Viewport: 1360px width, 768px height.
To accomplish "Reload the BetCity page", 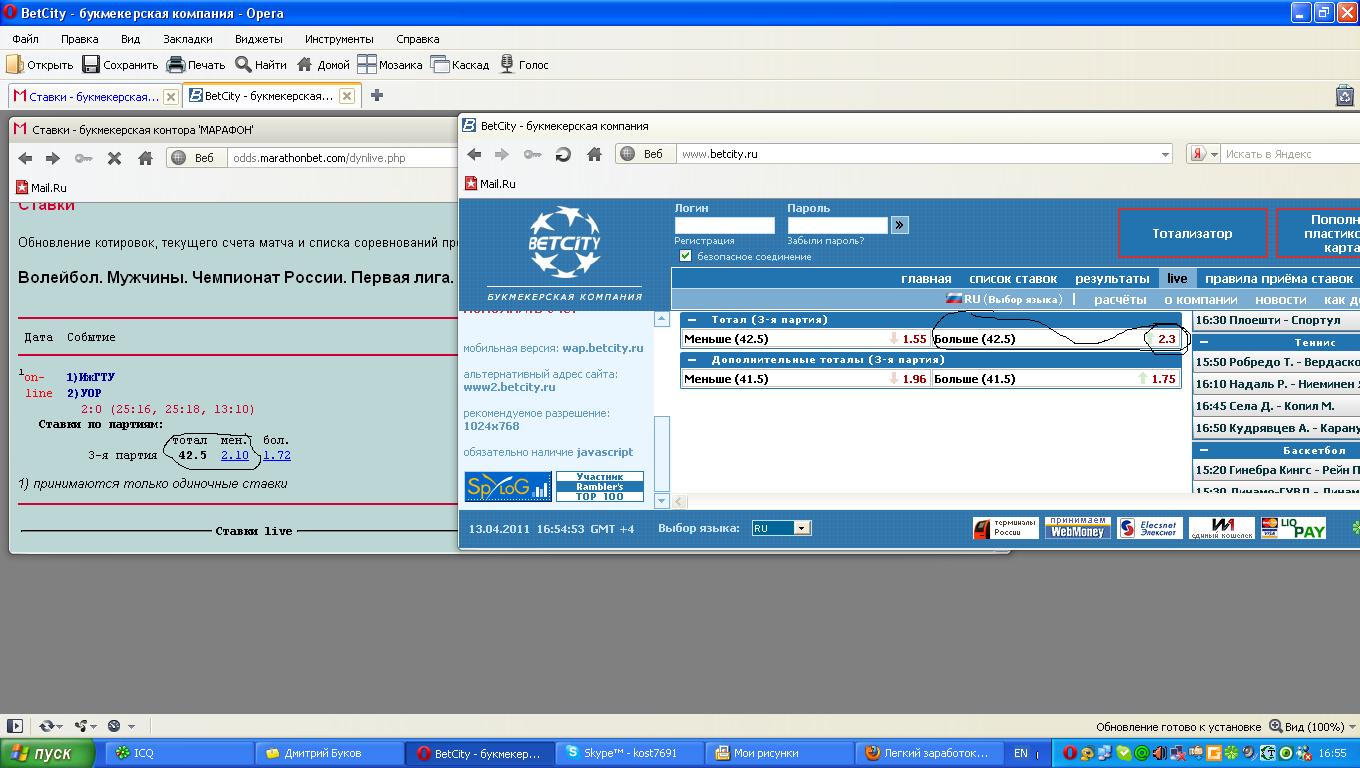I will 563,154.
